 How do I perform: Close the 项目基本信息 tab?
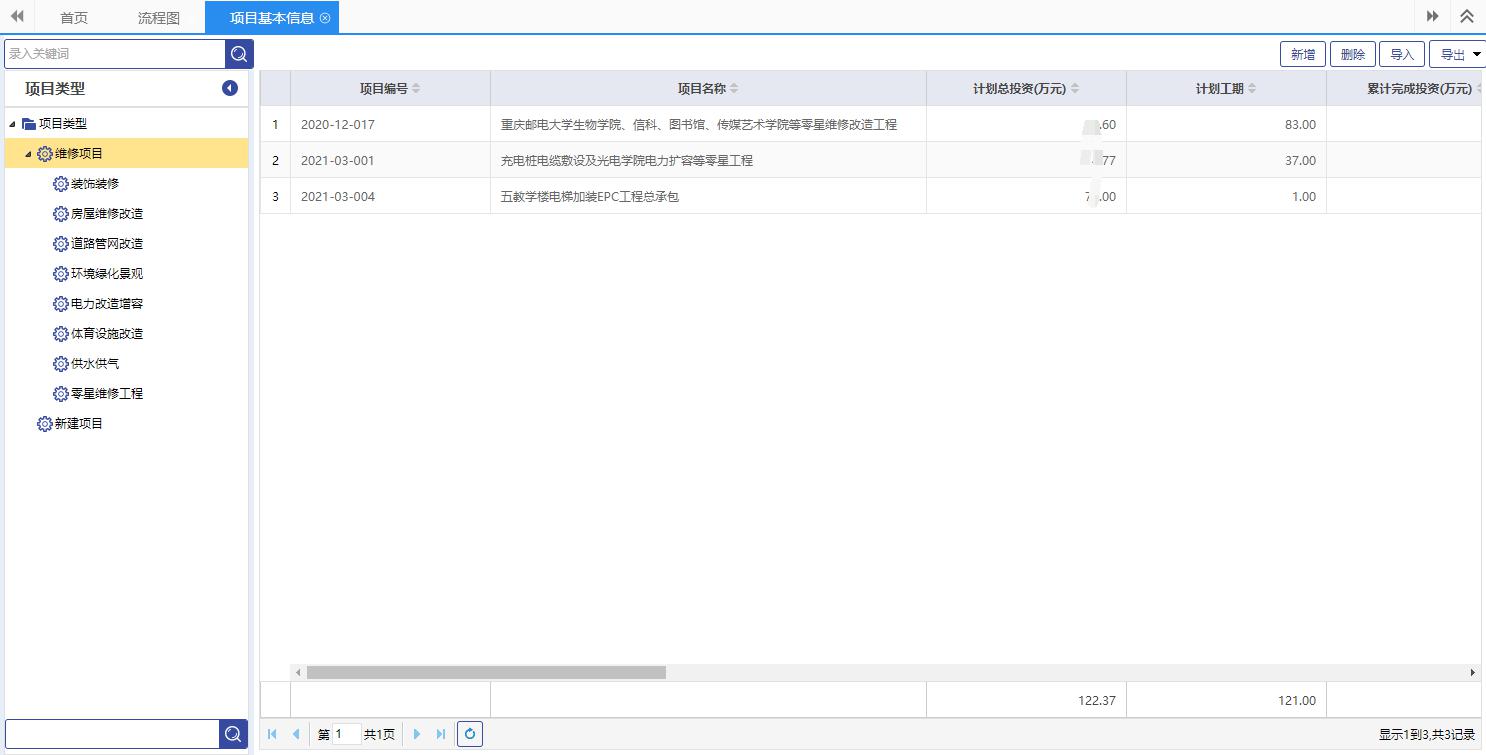coord(325,18)
